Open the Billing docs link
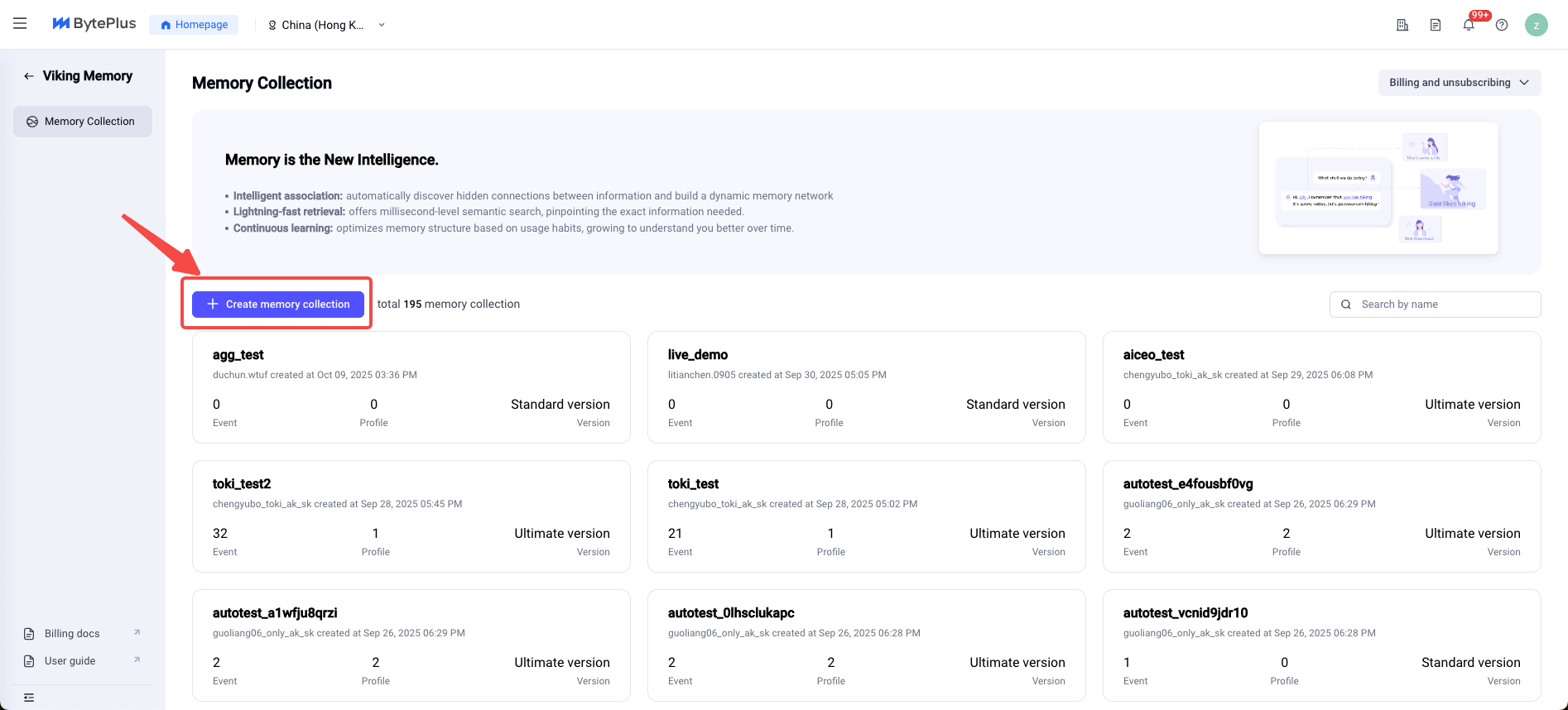The height and width of the screenshot is (710, 1568). point(72,634)
